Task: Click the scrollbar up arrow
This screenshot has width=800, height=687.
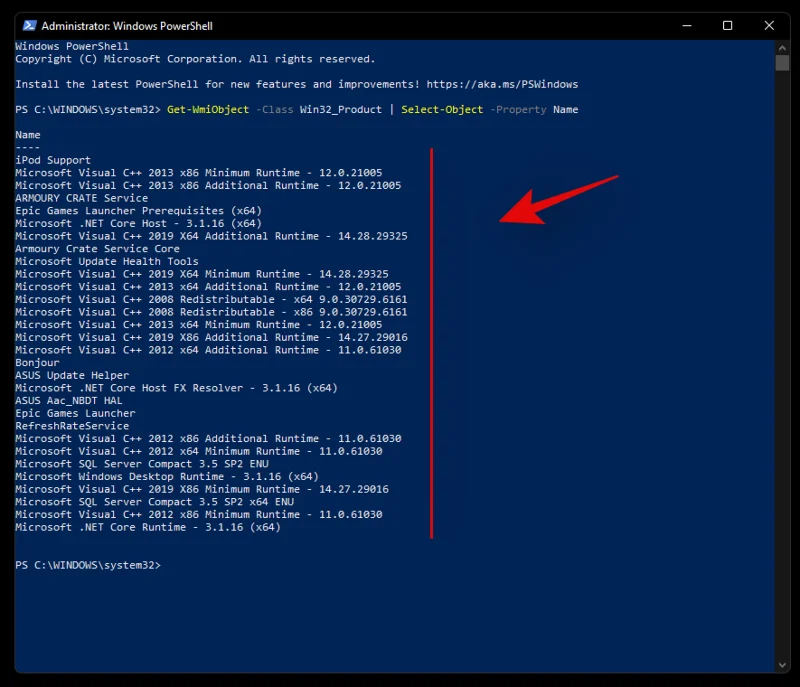Action: pyautogui.click(x=781, y=46)
